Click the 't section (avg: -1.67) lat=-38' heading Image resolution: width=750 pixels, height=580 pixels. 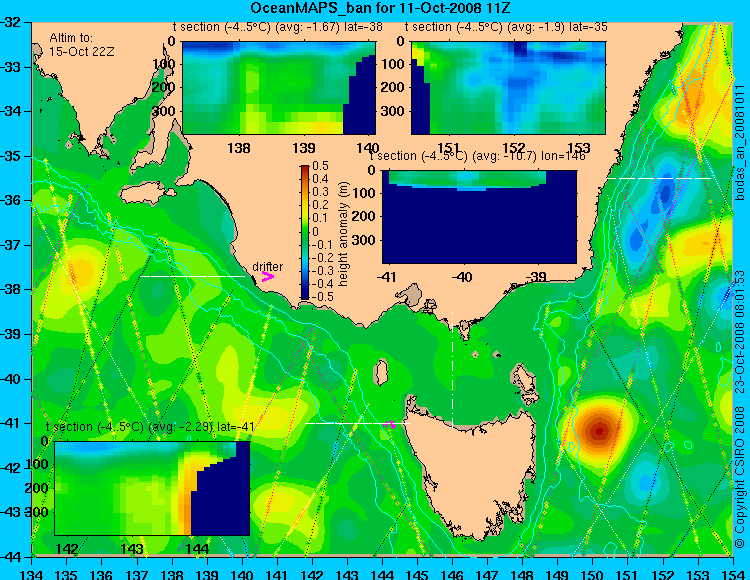(278, 27)
